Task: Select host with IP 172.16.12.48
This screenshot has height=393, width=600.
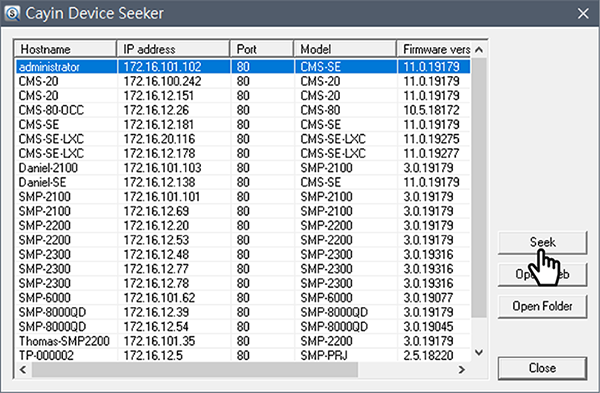Action: [243, 254]
